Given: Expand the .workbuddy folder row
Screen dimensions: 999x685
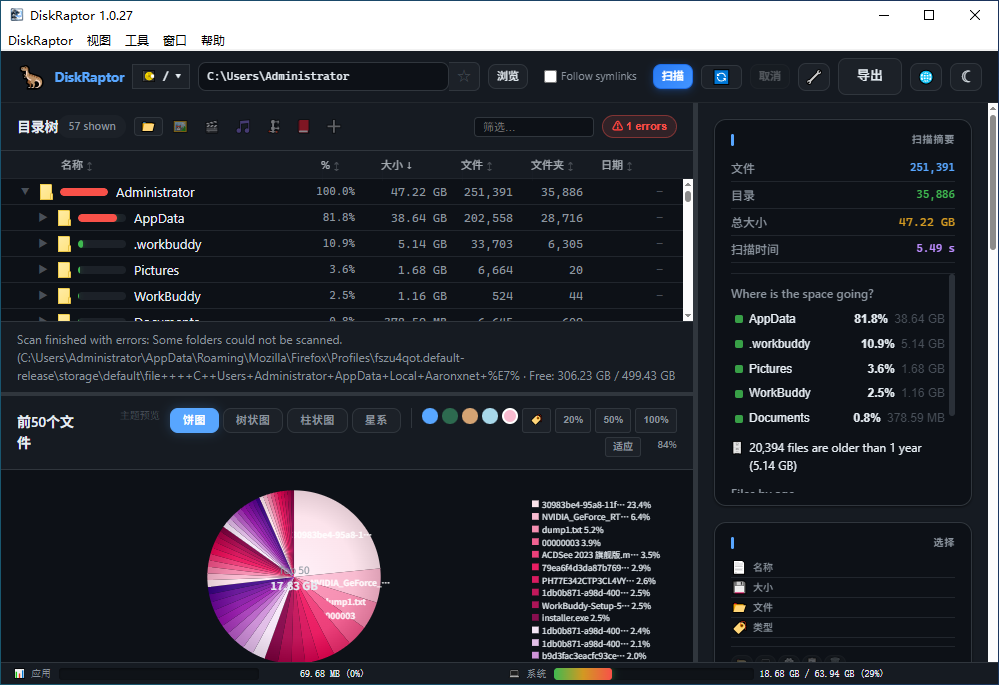Looking at the screenshot, I should click(43, 243).
